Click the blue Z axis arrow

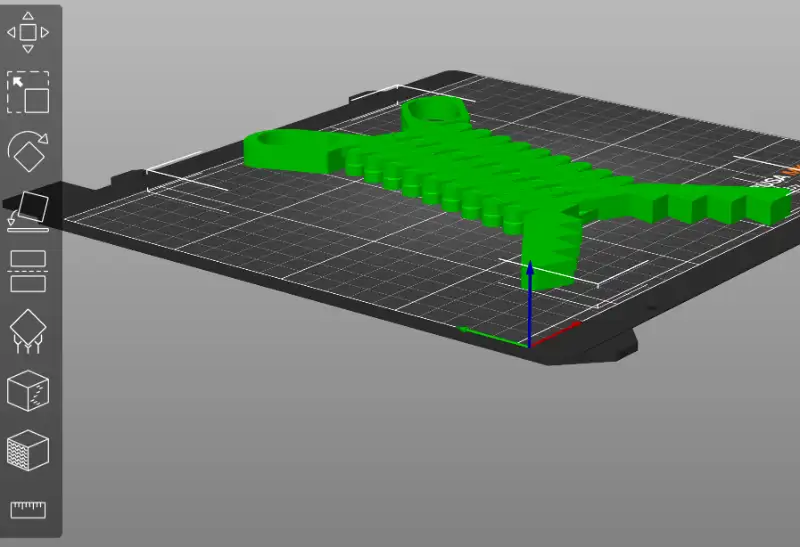(530, 303)
